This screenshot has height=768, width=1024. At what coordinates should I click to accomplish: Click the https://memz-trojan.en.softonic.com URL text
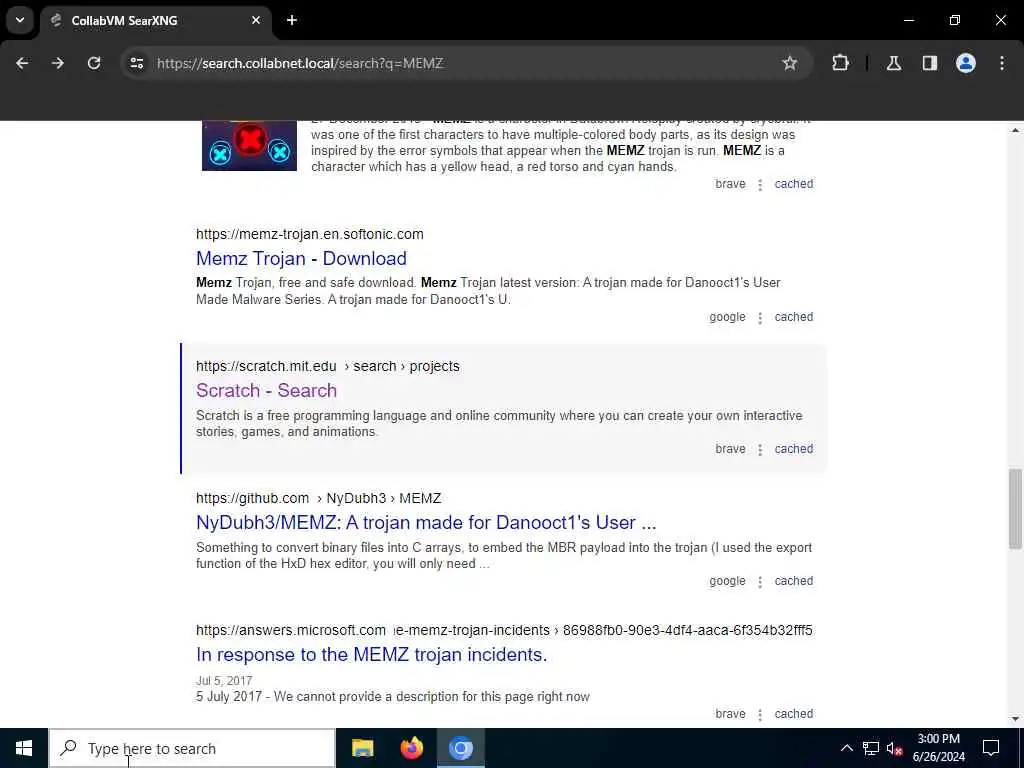click(310, 234)
